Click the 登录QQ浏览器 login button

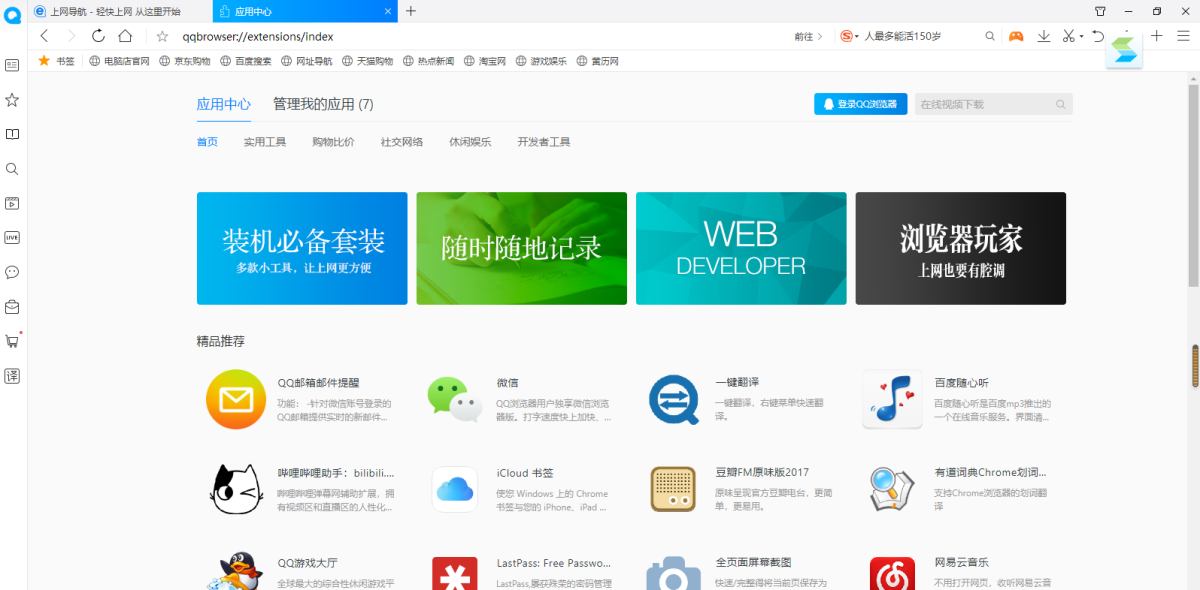coord(860,104)
